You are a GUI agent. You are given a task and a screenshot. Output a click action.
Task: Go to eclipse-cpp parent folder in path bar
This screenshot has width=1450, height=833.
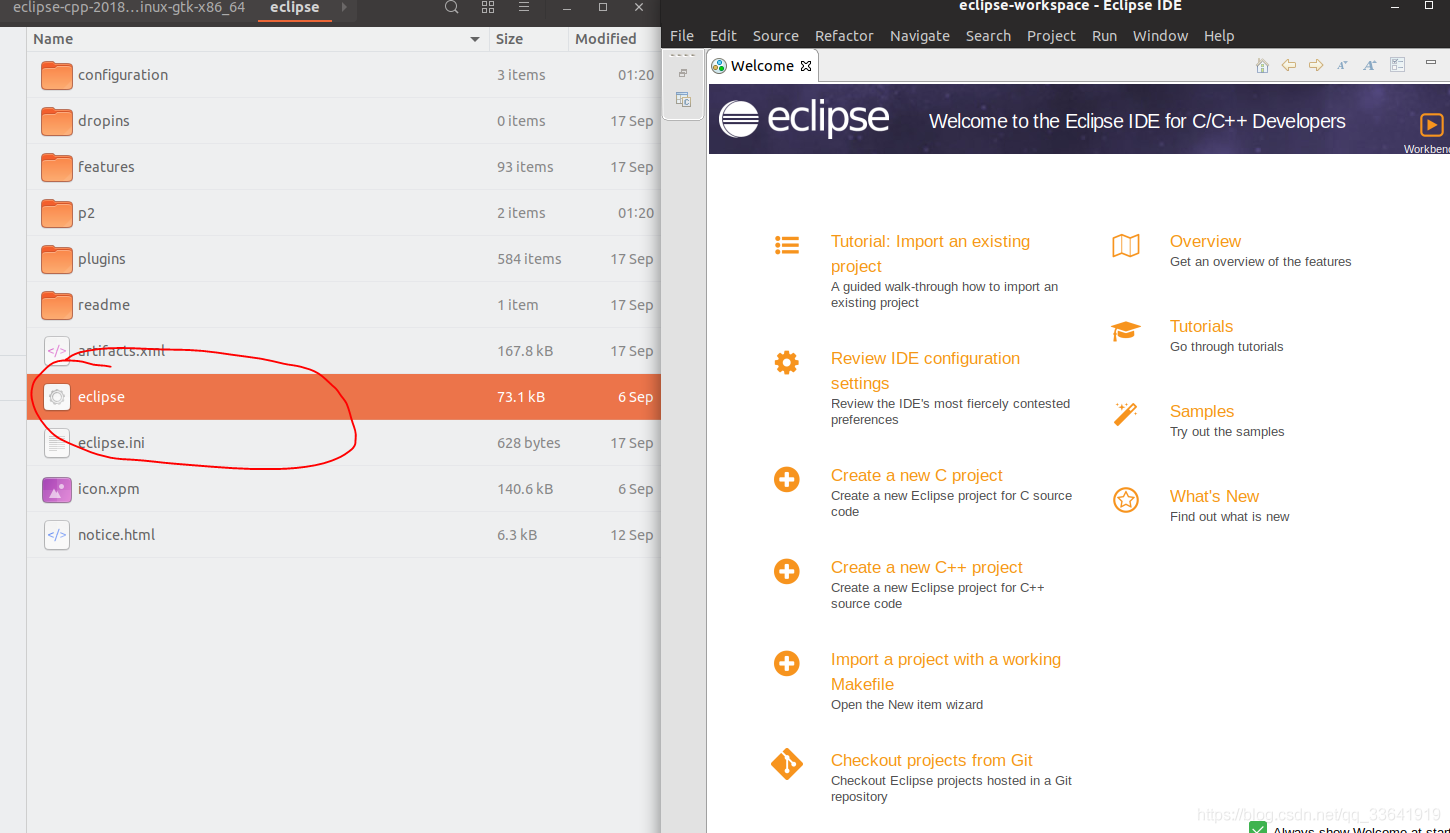click(129, 7)
